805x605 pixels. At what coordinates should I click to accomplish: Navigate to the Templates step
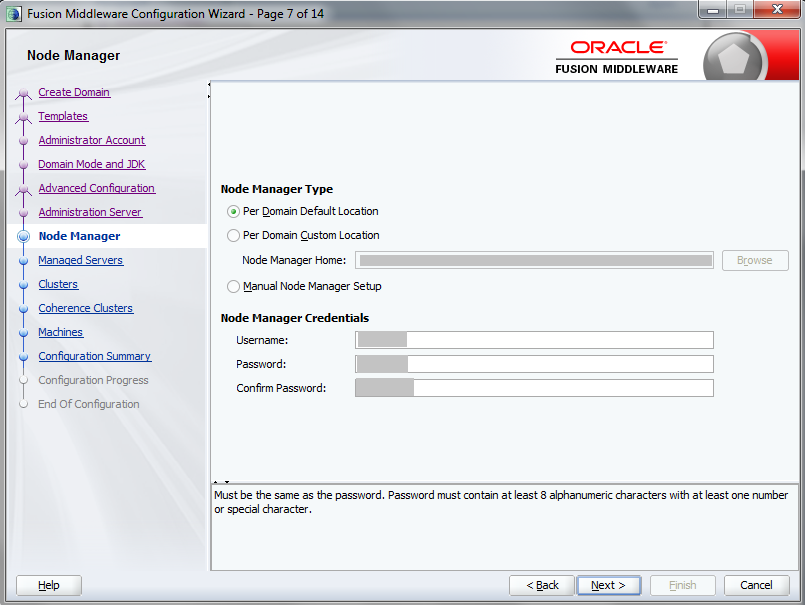pos(63,116)
